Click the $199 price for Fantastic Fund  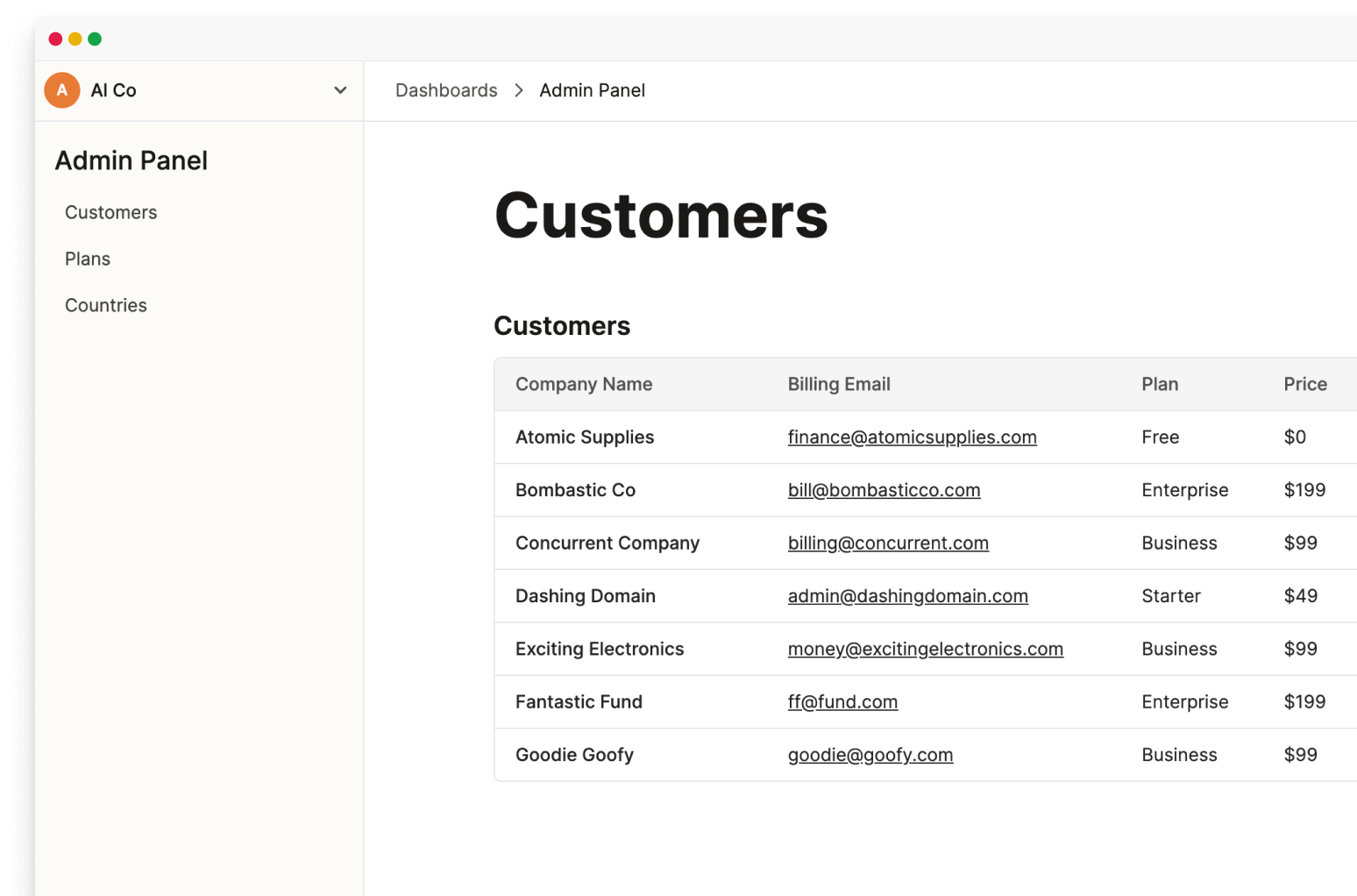(1304, 701)
